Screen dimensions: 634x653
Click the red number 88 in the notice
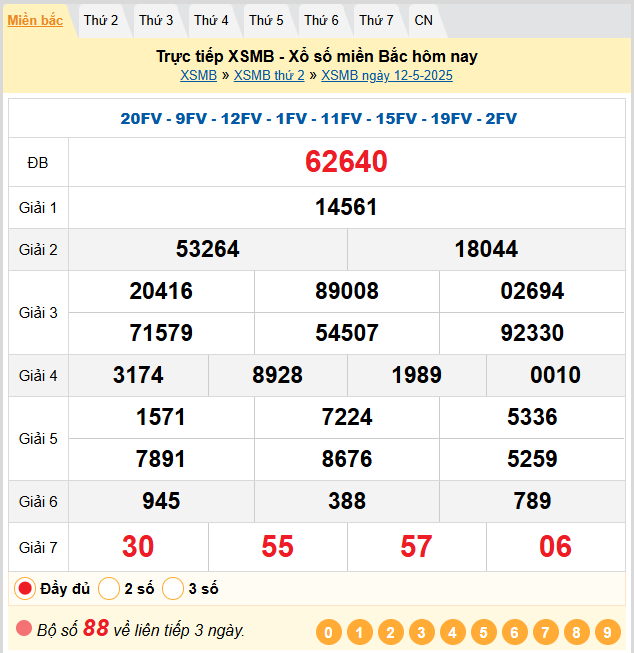tap(96, 628)
